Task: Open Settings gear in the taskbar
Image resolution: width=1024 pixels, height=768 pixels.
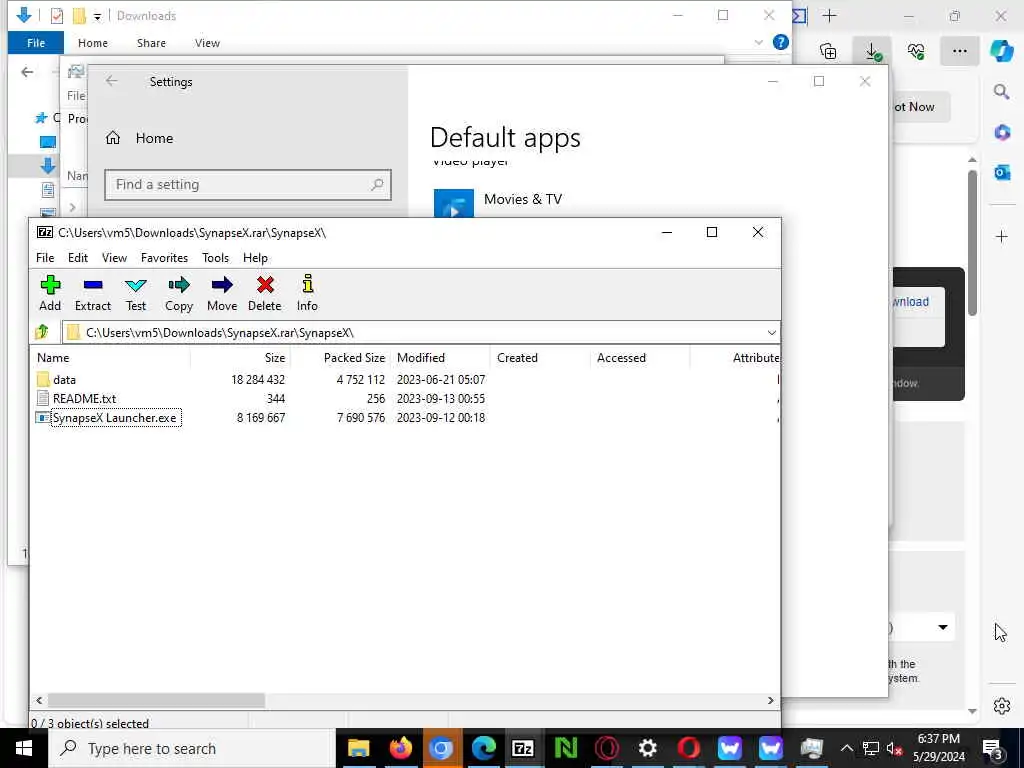Action: [647, 748]
